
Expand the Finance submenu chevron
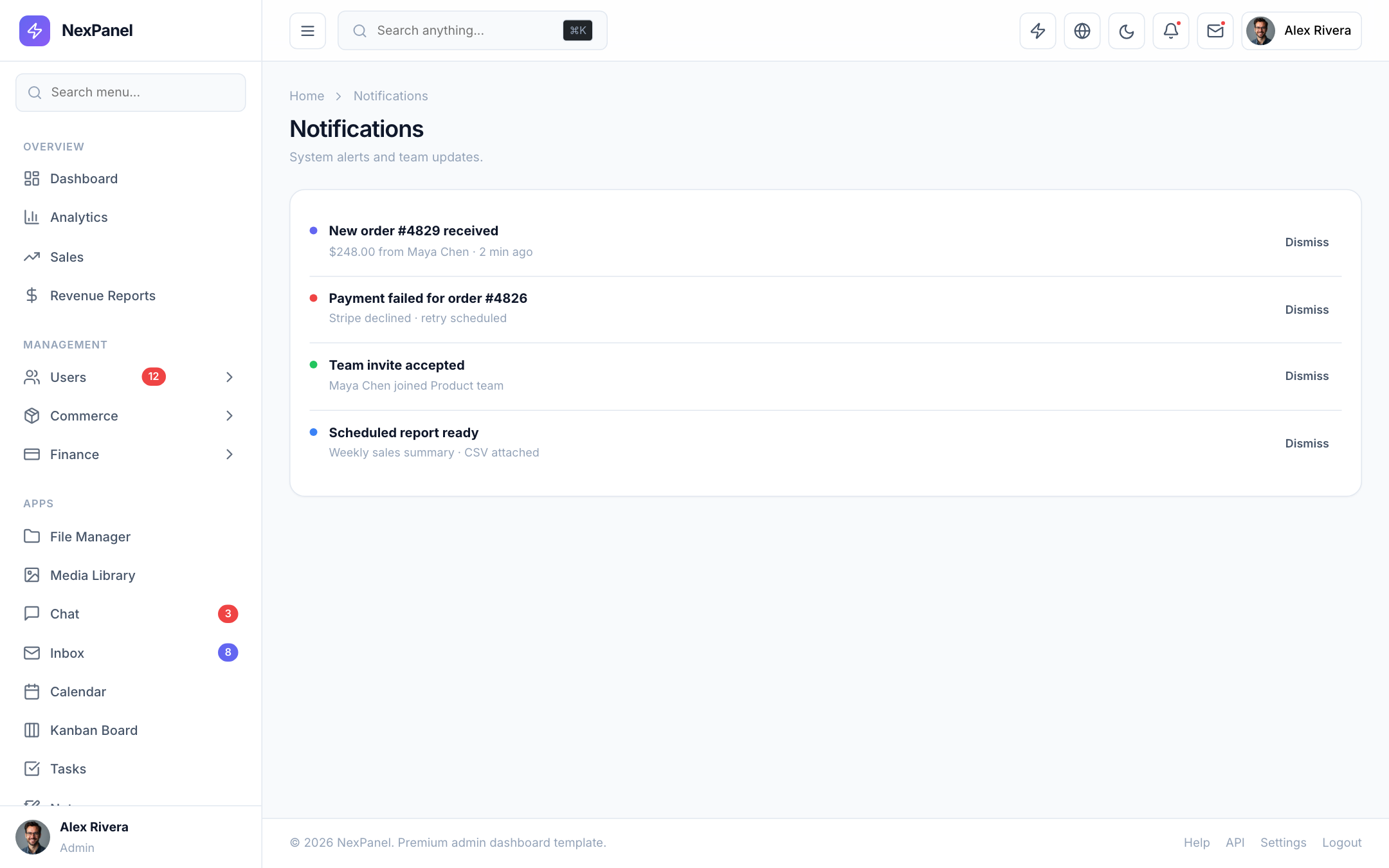click(230, 454)
